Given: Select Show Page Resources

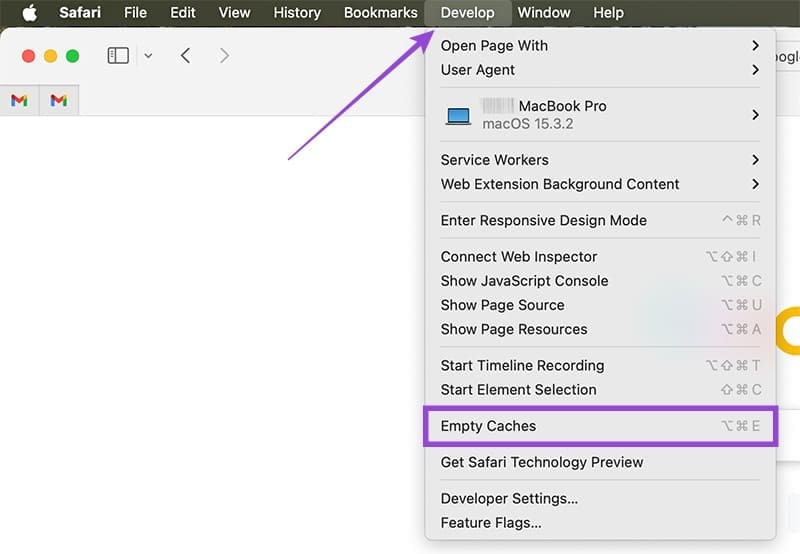Looking at the screenshot, I should (x=601, y=329).
